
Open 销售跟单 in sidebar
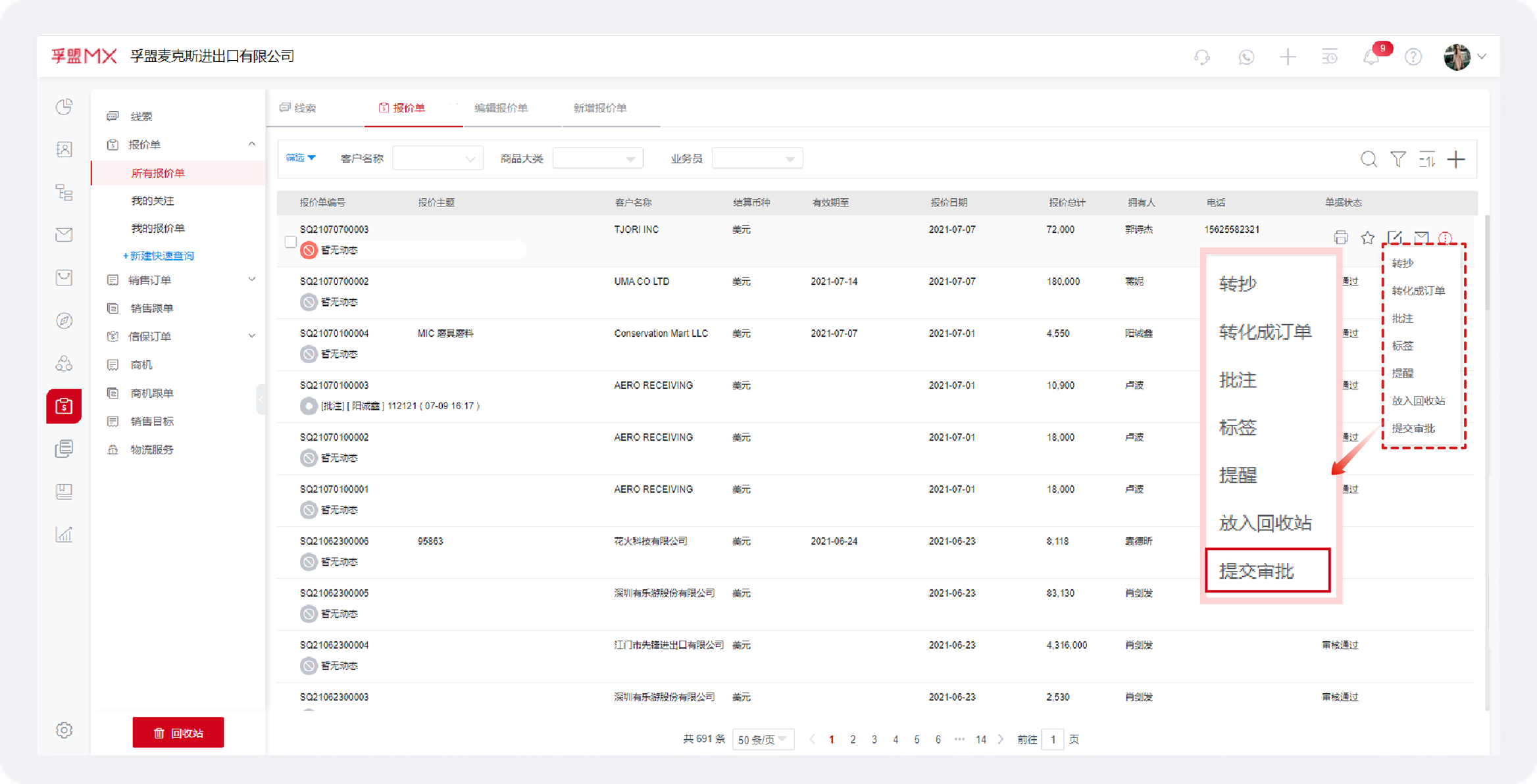tap(152, 308)
